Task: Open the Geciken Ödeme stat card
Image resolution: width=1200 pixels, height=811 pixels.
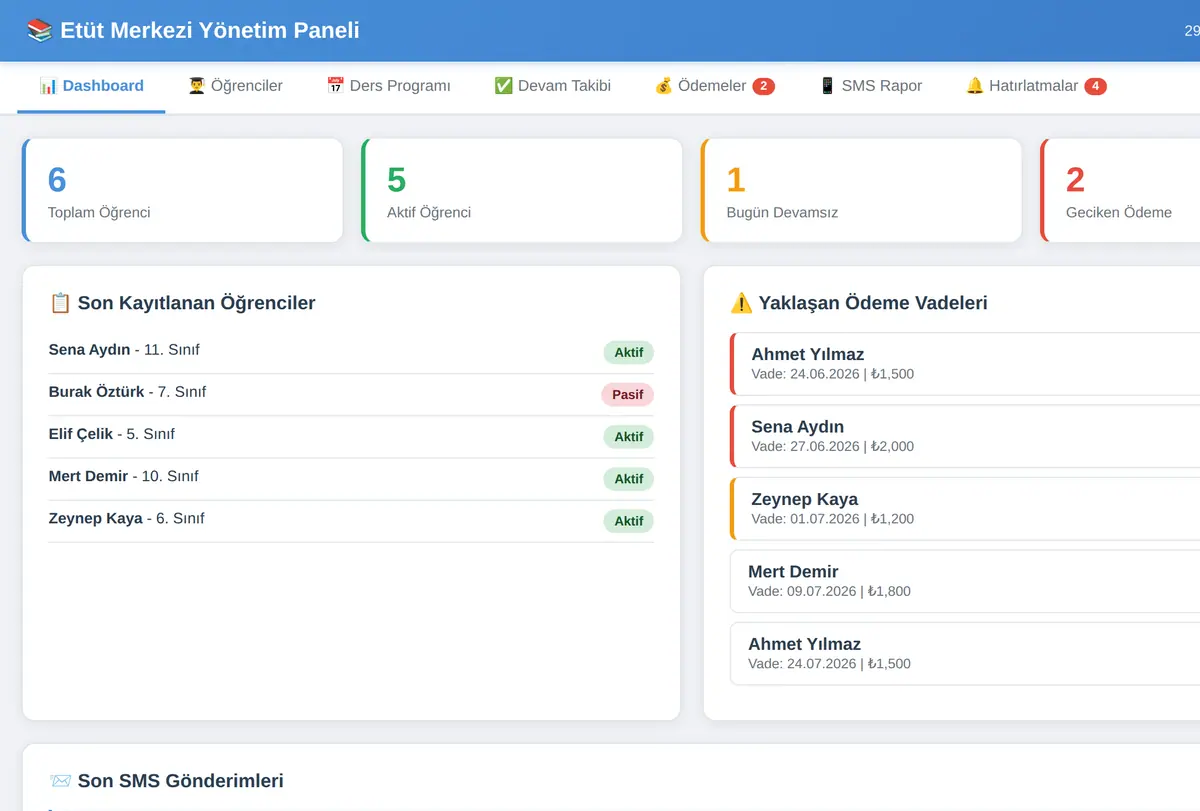Action: (x=1120, y=190)
